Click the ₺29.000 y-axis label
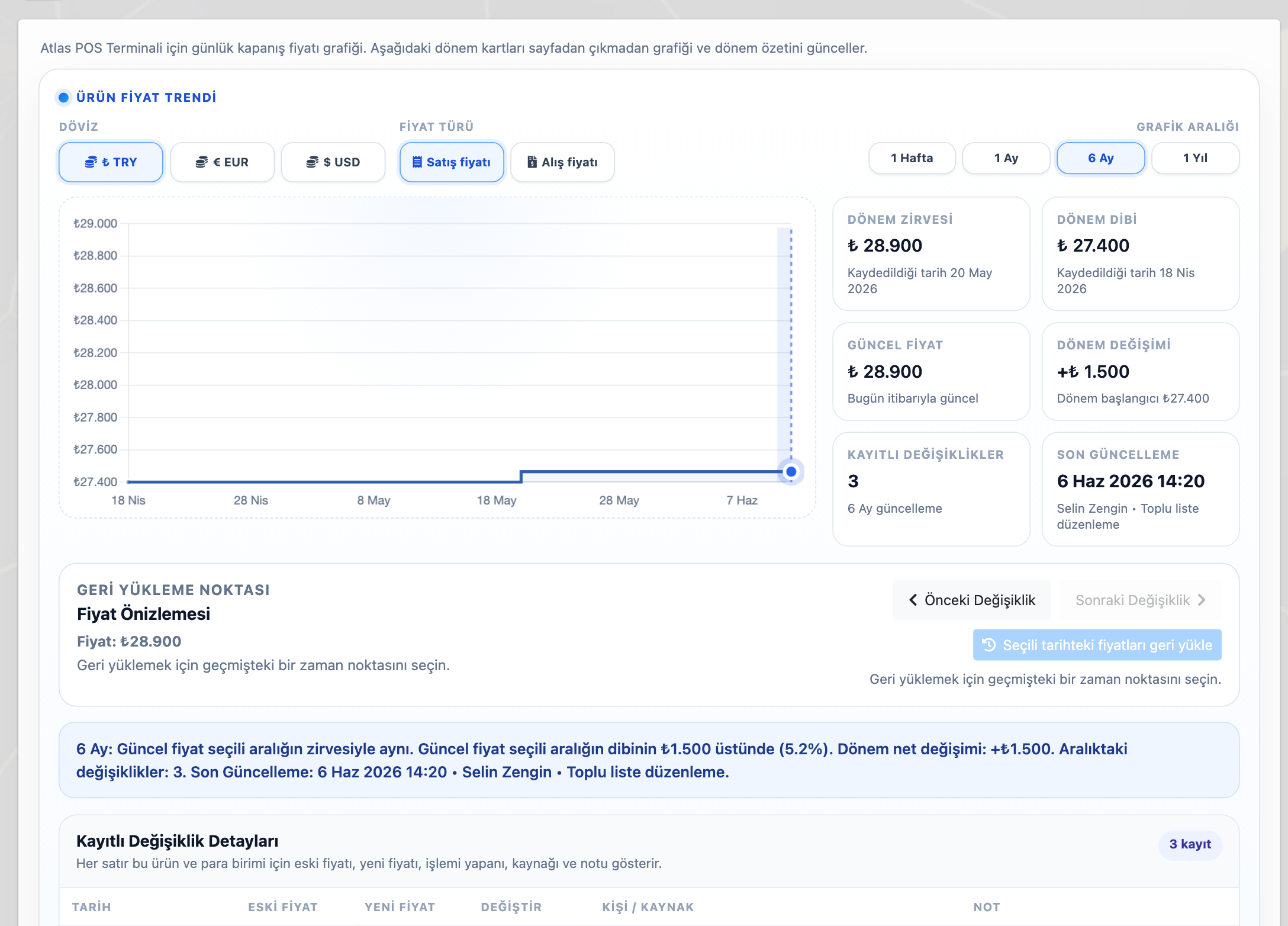The height and width of the screenshot is (926, 1288). [95, 223]
